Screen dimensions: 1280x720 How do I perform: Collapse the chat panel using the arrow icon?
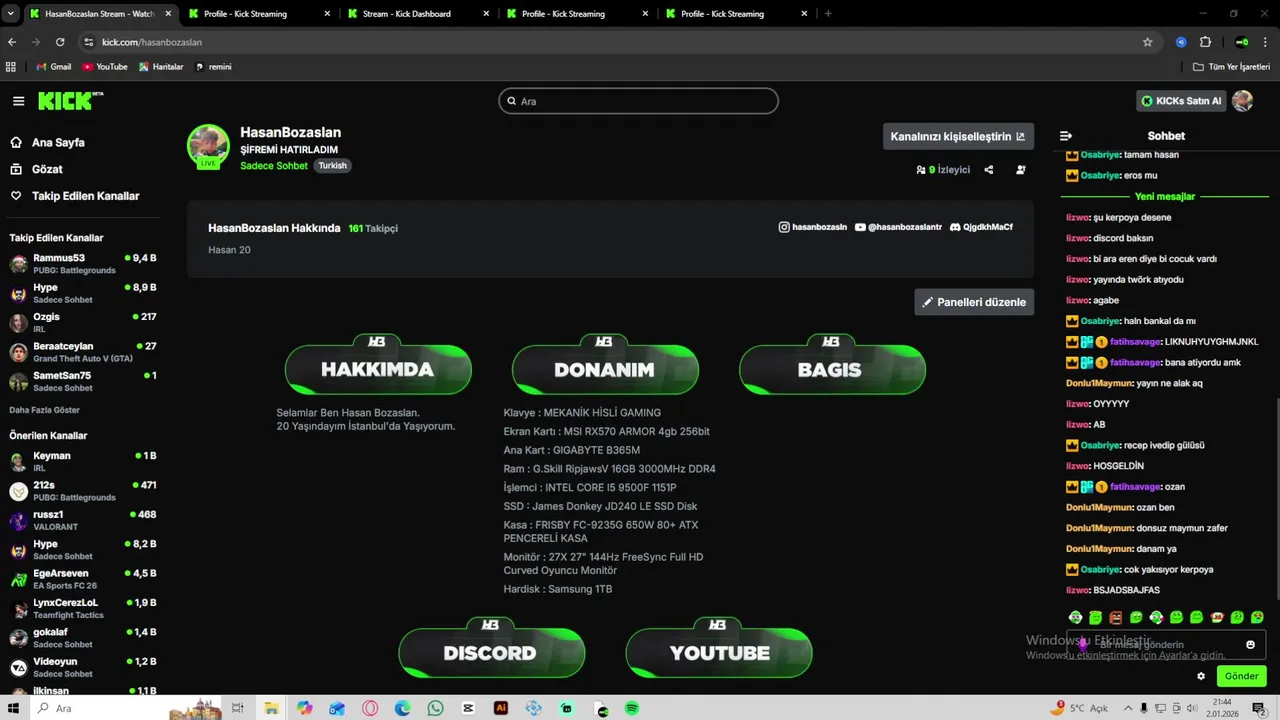(1066, 136)
